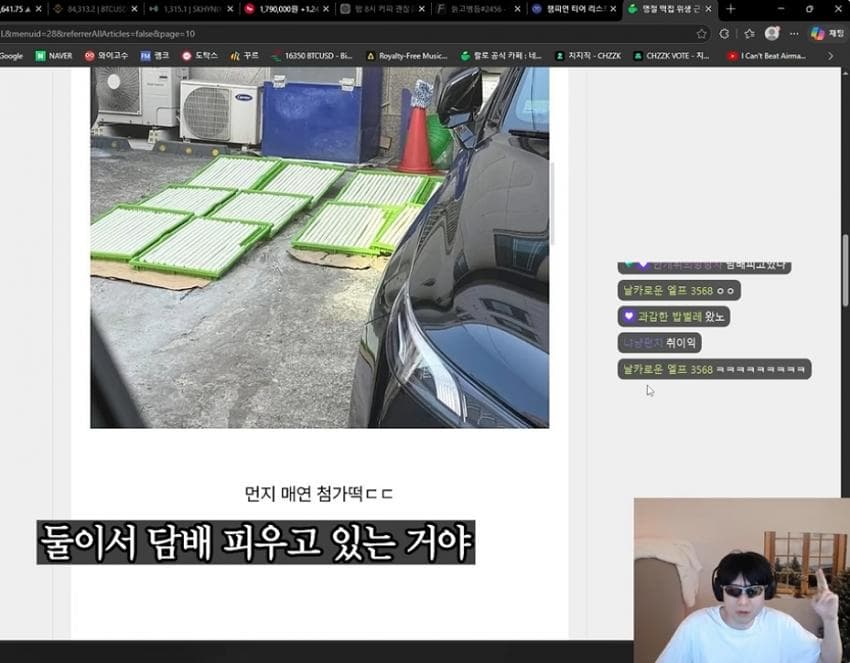Viewport: 850px width, 663px height.
Task: Click the caption 먼지 매연 첨가떡ㄷㄷ
Action: [319, 494]
